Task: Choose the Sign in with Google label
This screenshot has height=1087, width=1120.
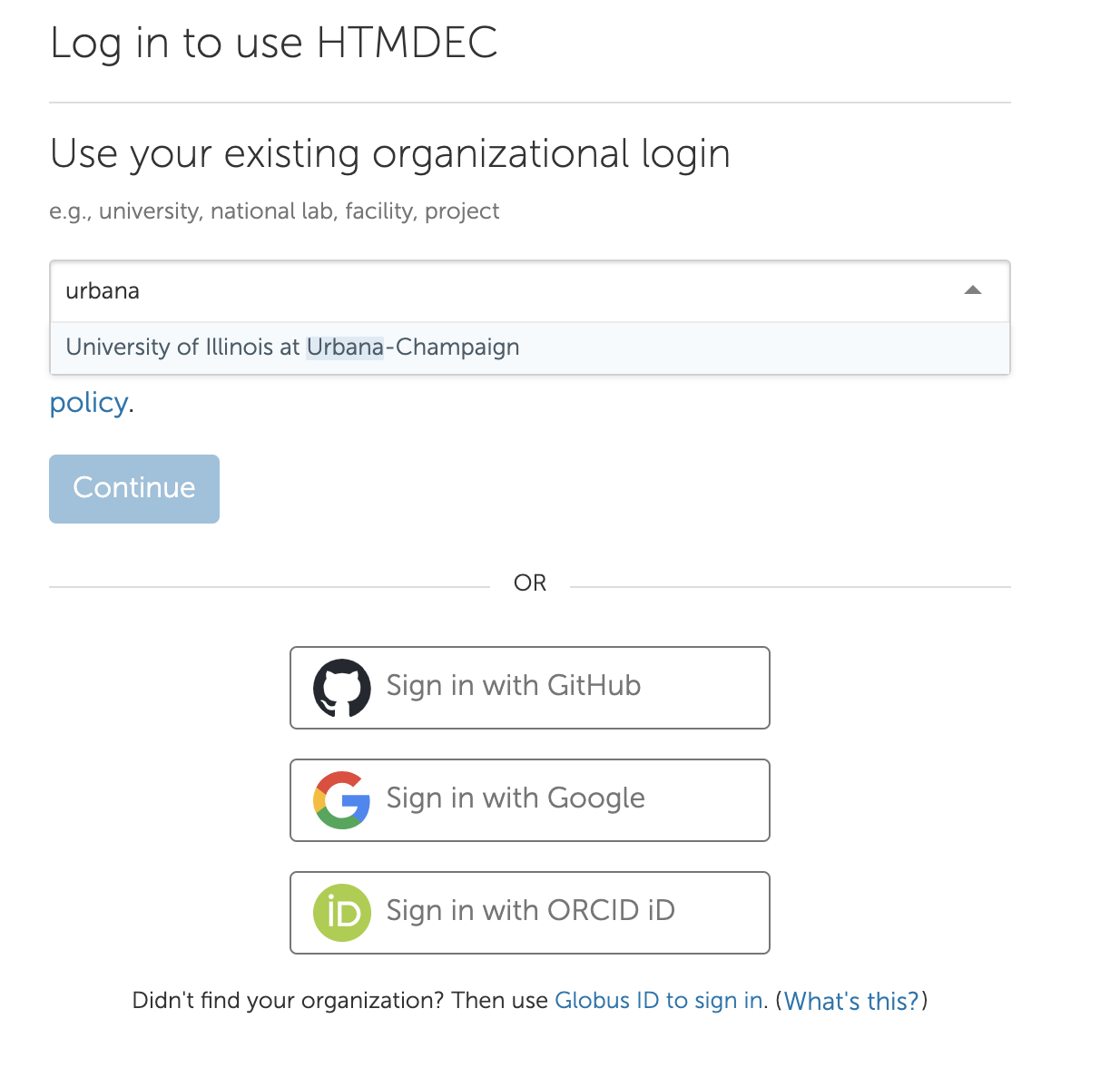Action: 516,798
